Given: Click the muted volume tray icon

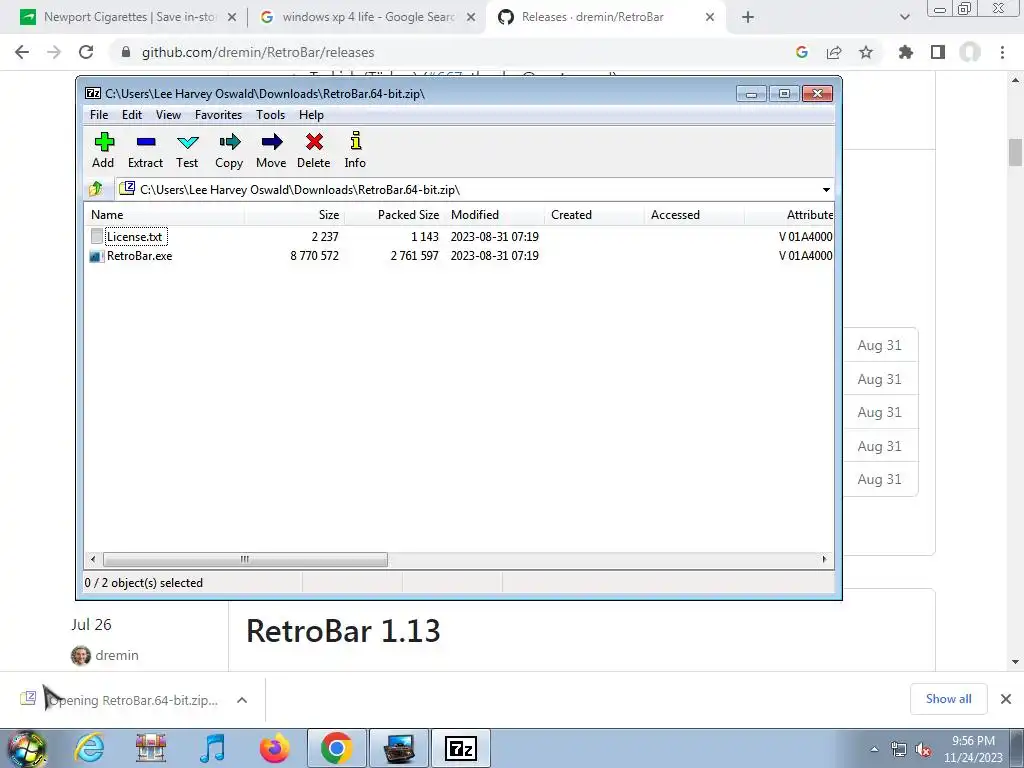Looking at the screenshot, I should click(x=923, y=750).
